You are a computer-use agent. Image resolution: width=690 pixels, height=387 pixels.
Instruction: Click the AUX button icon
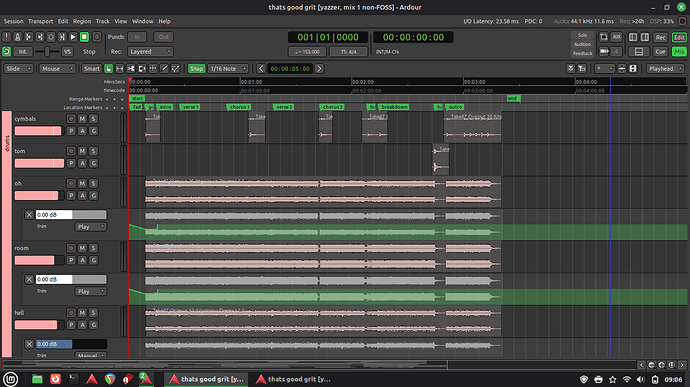tap(617, 37)
